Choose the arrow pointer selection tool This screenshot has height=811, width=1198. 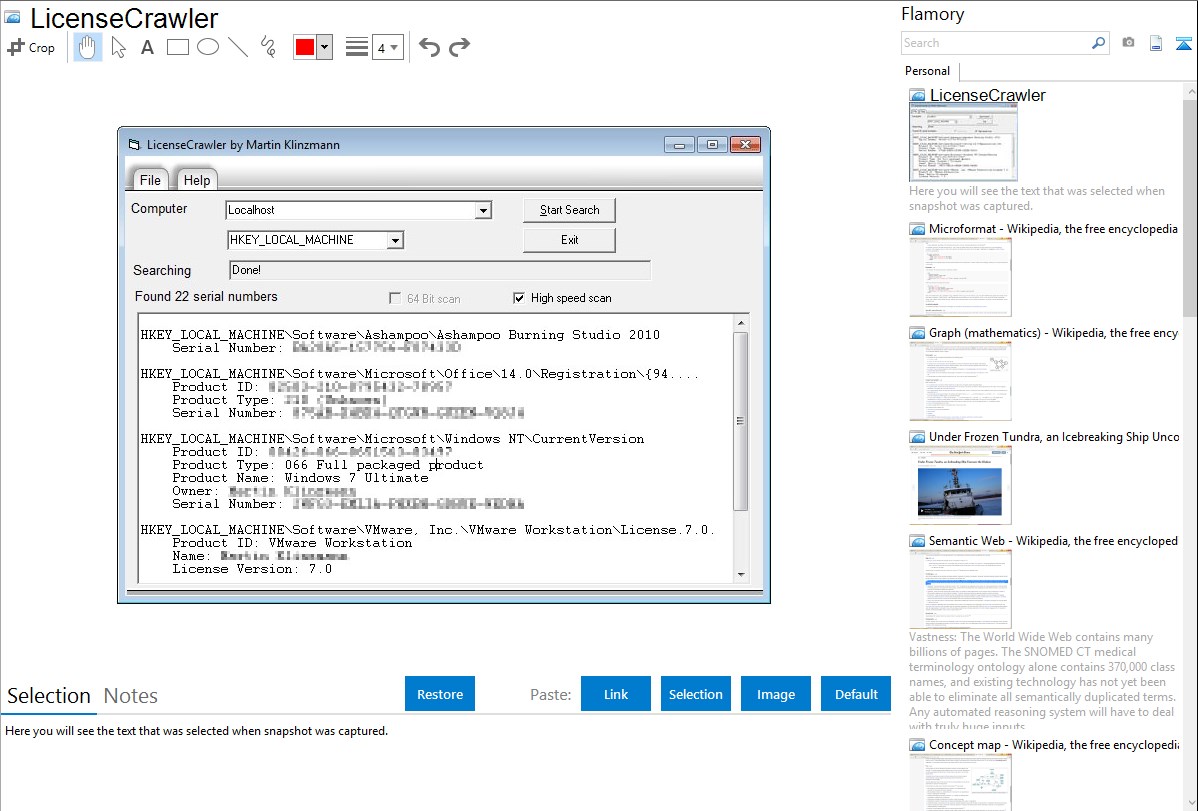tap(118, 47)
